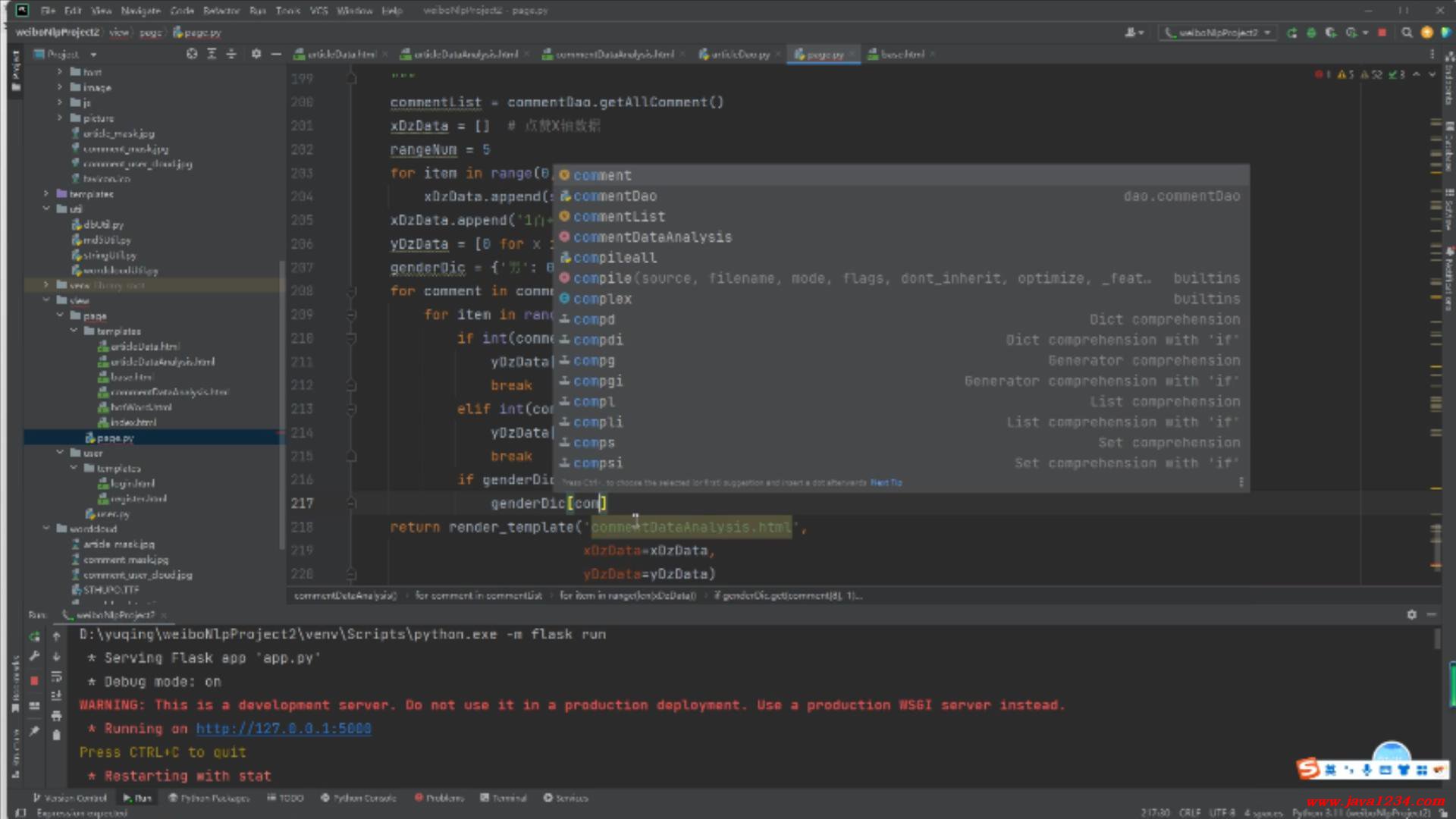Viewport: 1456px width, 819px height.
Task: Click the red Stop button in main toolbar
Action: [x=1382, y=33]
